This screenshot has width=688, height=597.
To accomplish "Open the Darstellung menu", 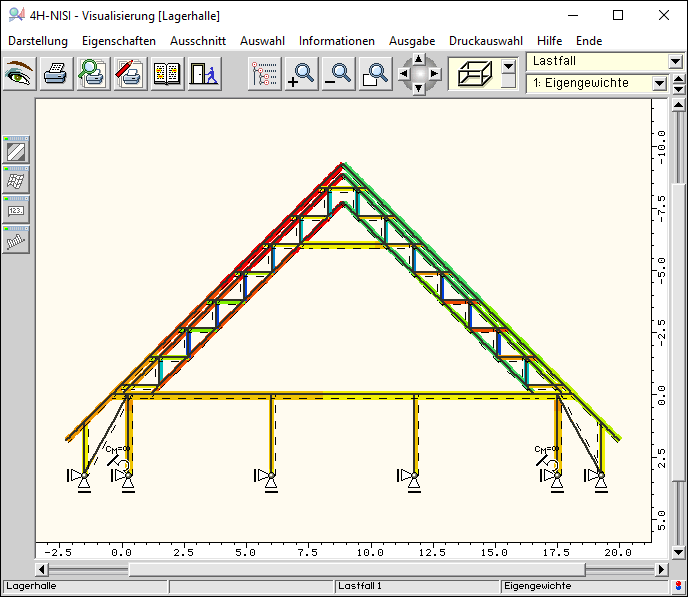I will (x=38, y=41).
